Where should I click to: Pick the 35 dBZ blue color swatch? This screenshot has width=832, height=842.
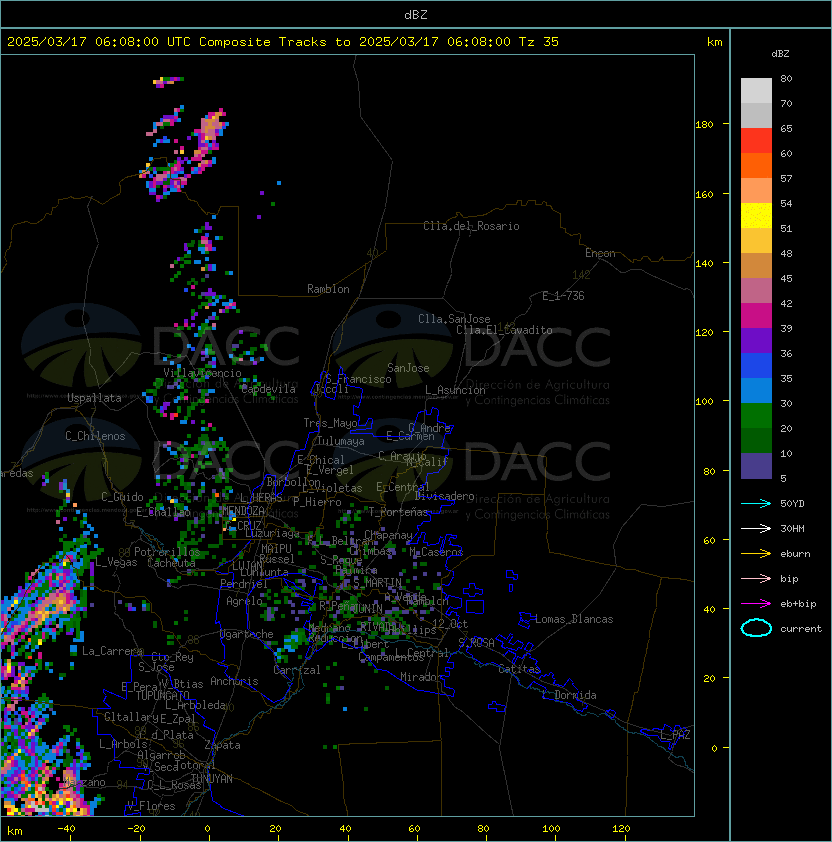point(756,391)
